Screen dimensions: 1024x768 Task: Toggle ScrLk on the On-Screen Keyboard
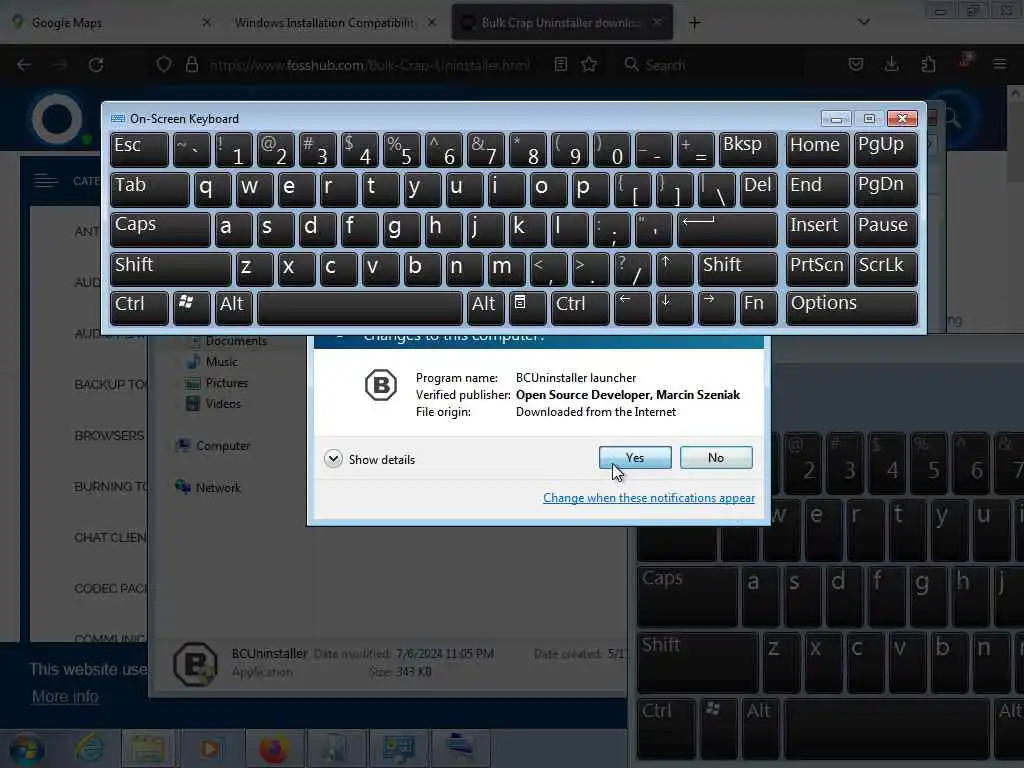pos(886,269)
